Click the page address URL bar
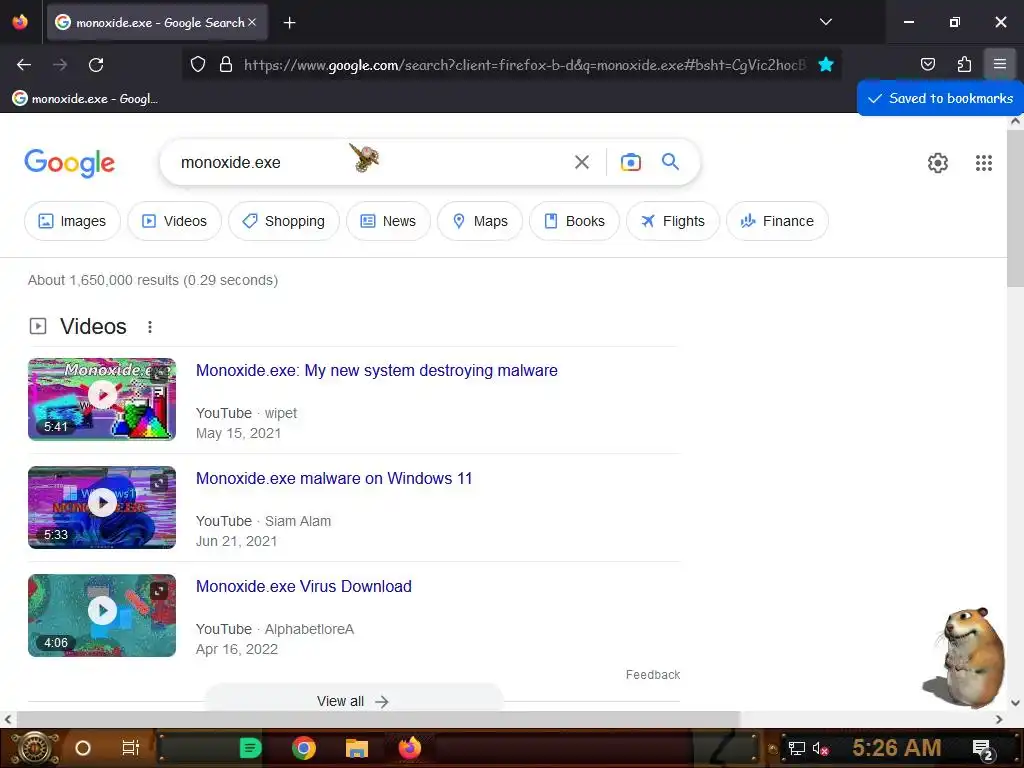 click(x=524, y=65)
